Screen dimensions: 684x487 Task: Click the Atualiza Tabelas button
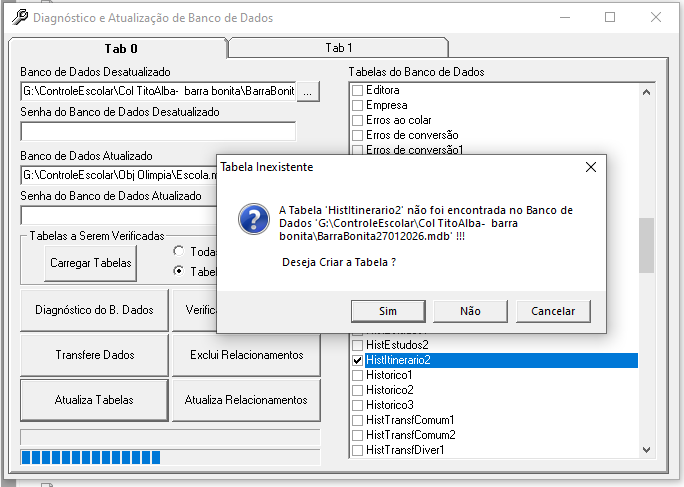(94, 400)
